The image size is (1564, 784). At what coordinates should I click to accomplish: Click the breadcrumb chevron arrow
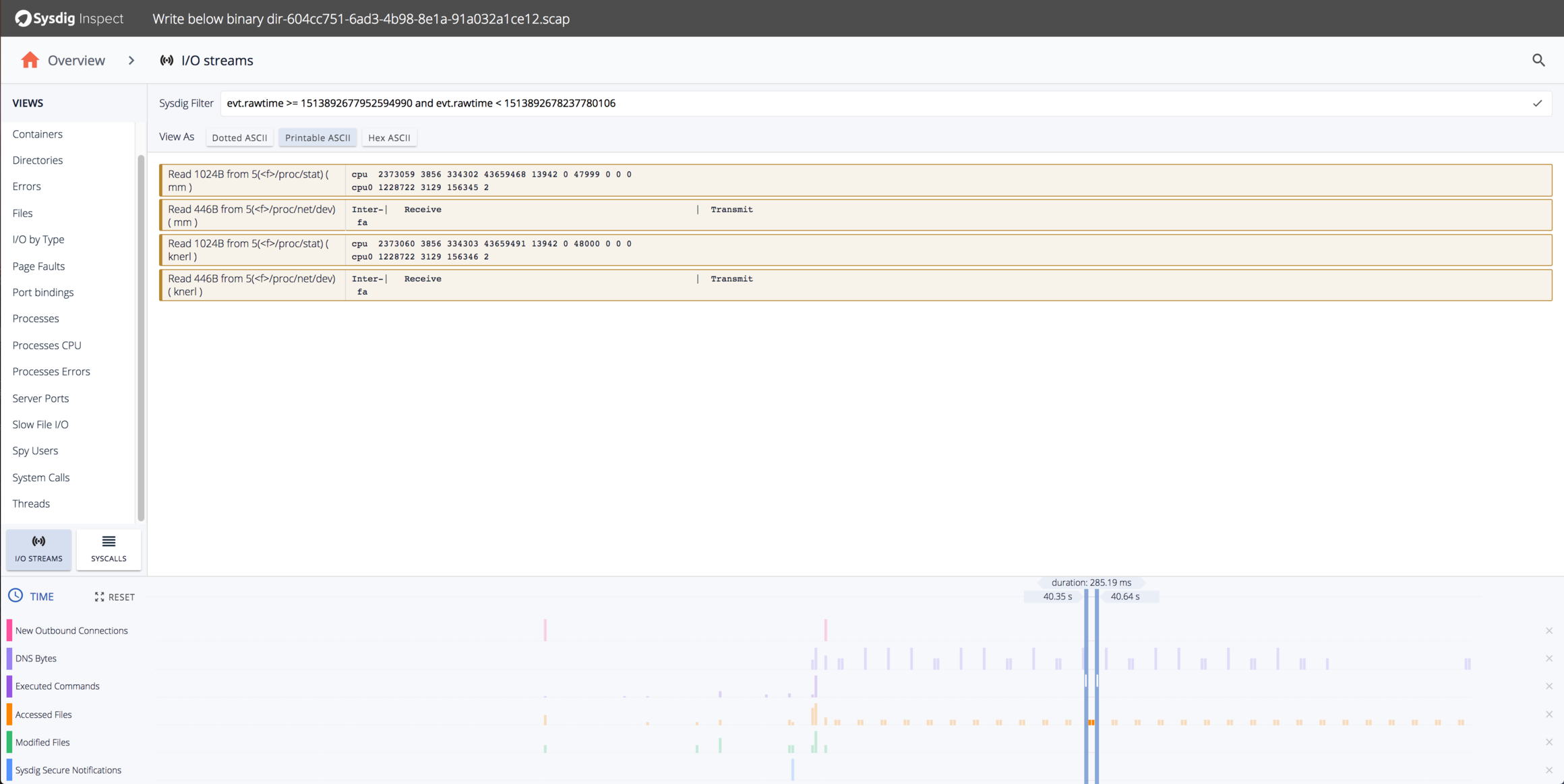pyautogui.click(x=131, y=60)
